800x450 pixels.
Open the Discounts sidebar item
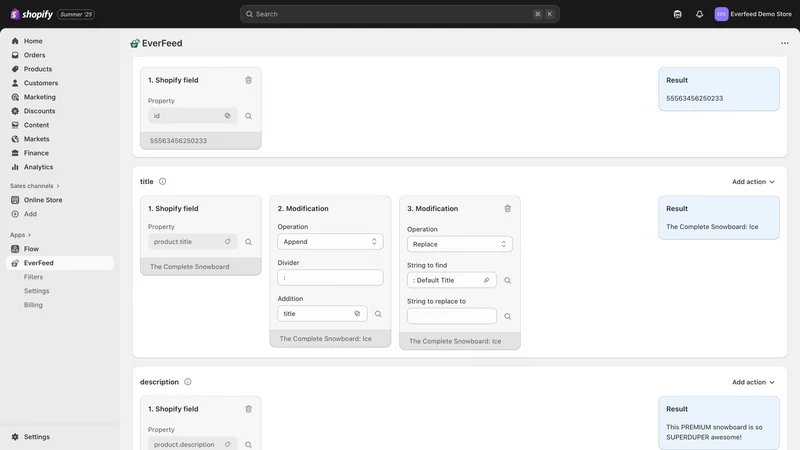tap(39, 111)
